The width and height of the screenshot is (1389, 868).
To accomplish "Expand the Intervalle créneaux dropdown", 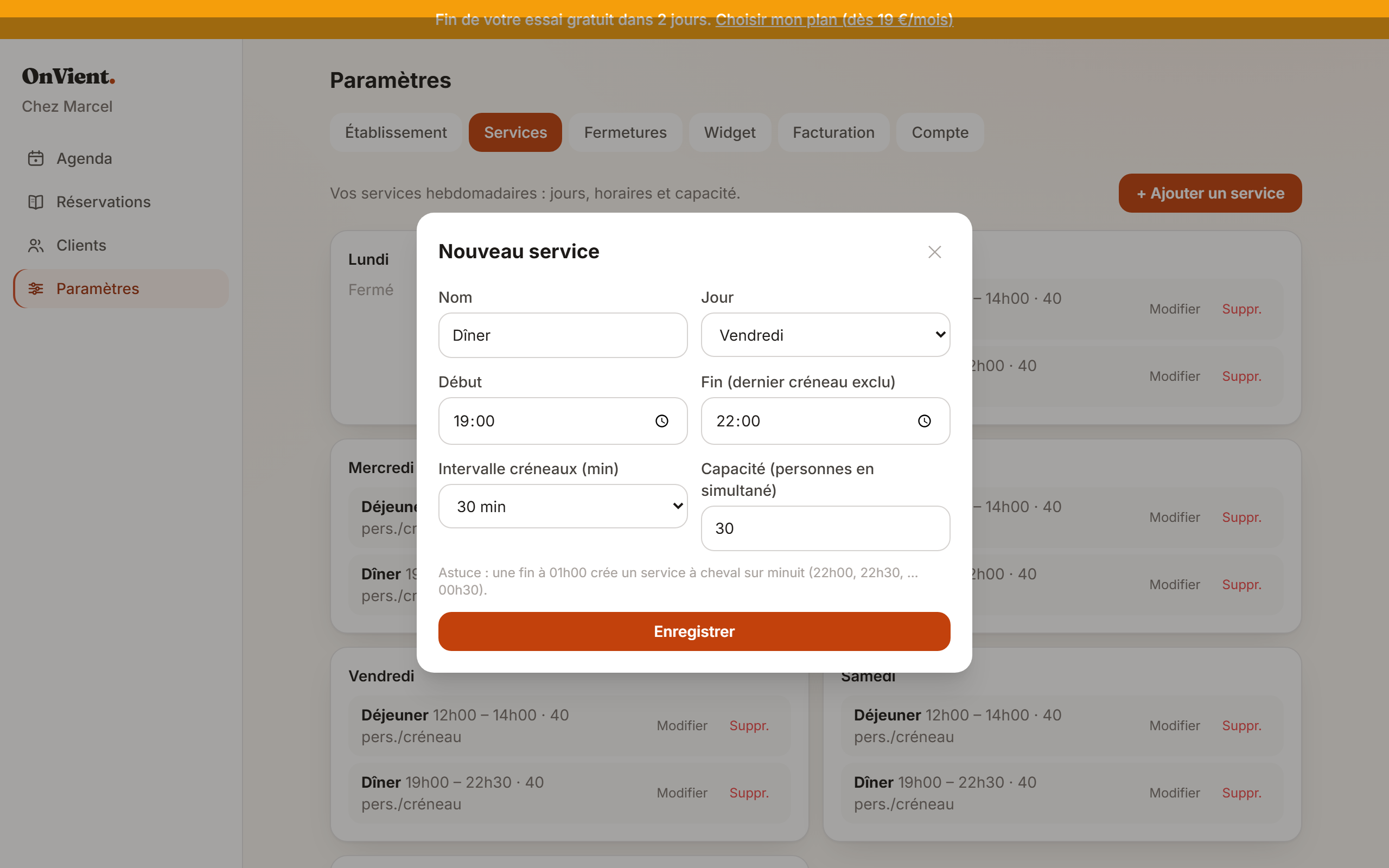I will tap(563, 506).
